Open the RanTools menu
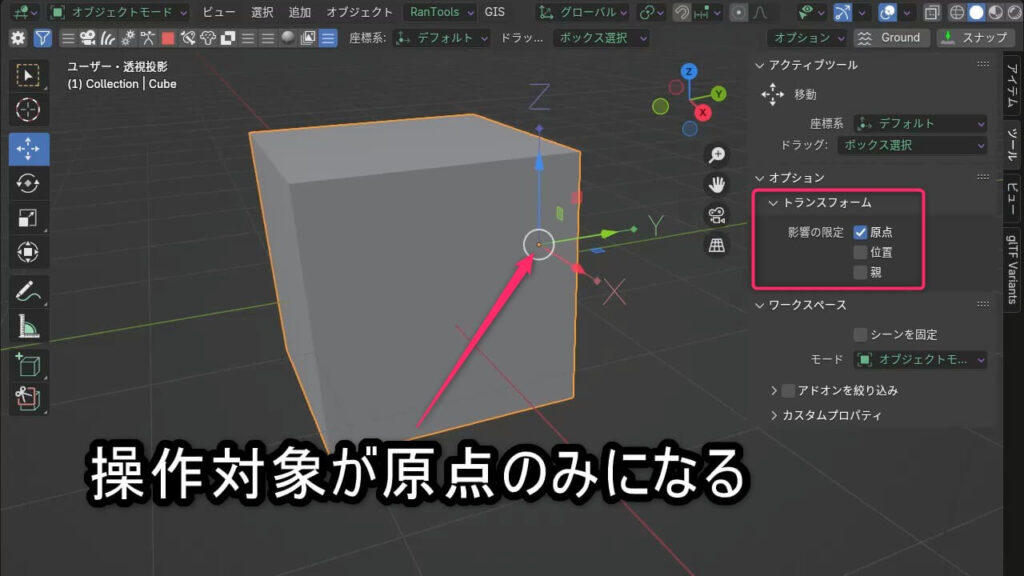 [x=440, y=12]
